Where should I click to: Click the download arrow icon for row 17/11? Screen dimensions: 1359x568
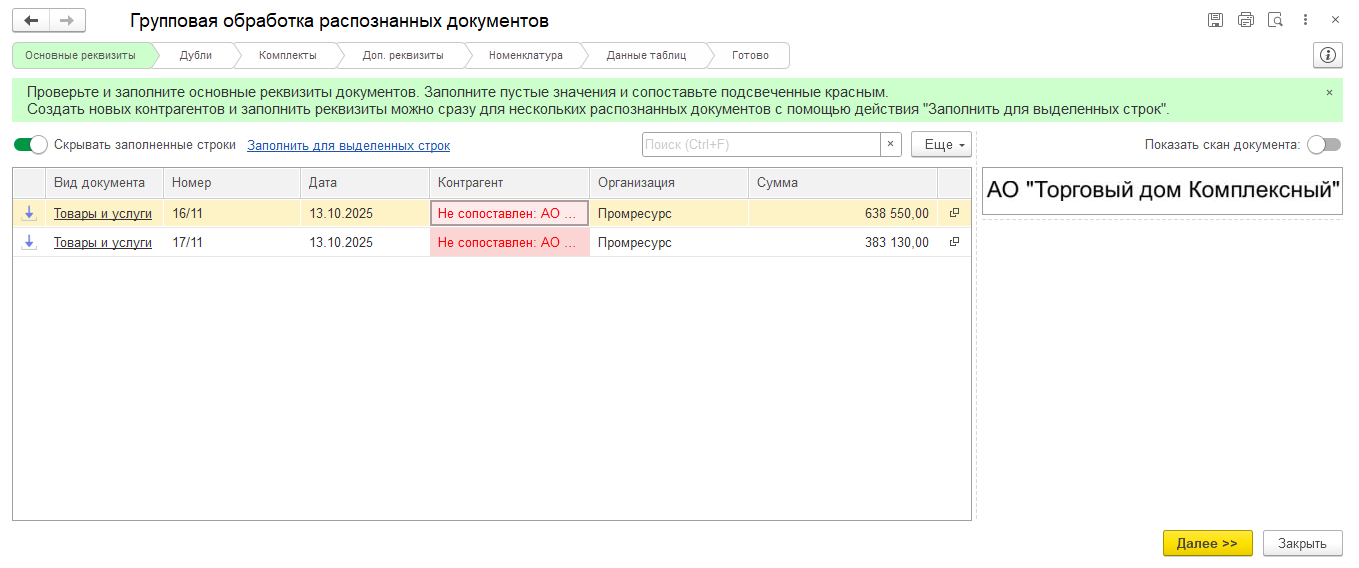click(29, 242)
